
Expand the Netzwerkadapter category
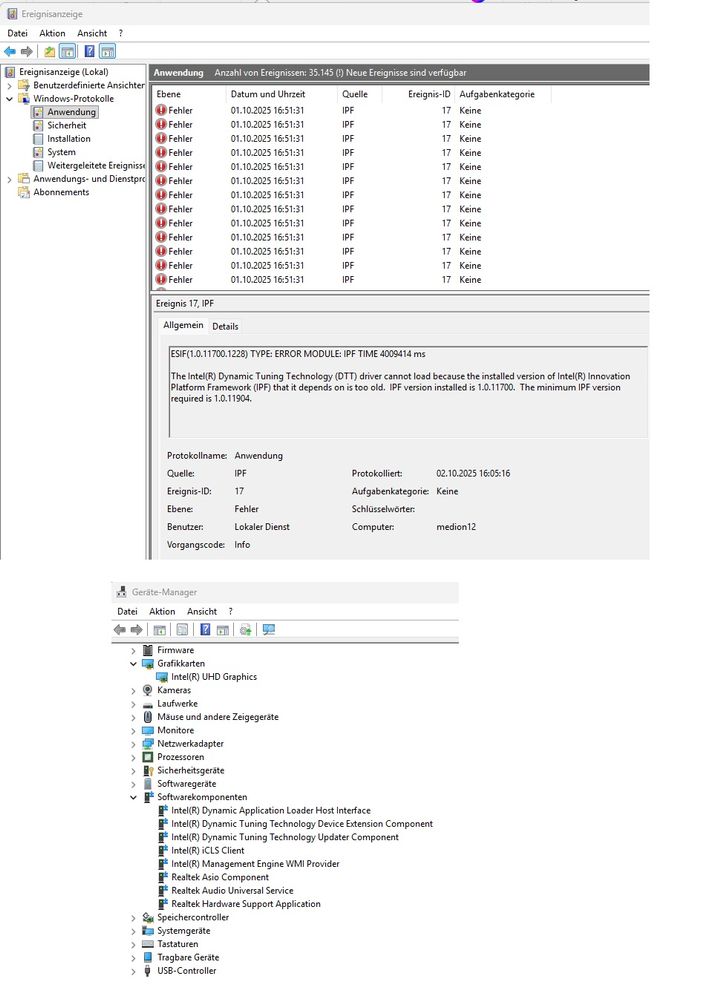tap(133, 744)
